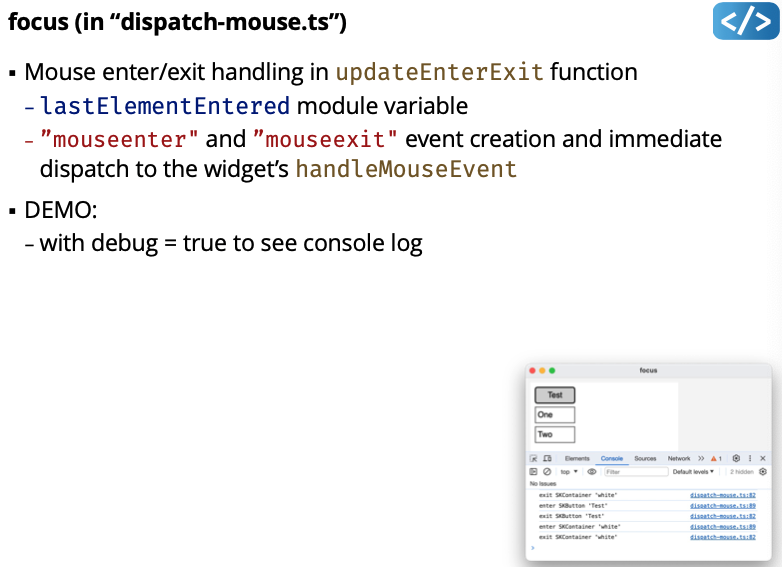Click the code brackets icon in the slide corner

pyautogui.click(x=745, y=21)
